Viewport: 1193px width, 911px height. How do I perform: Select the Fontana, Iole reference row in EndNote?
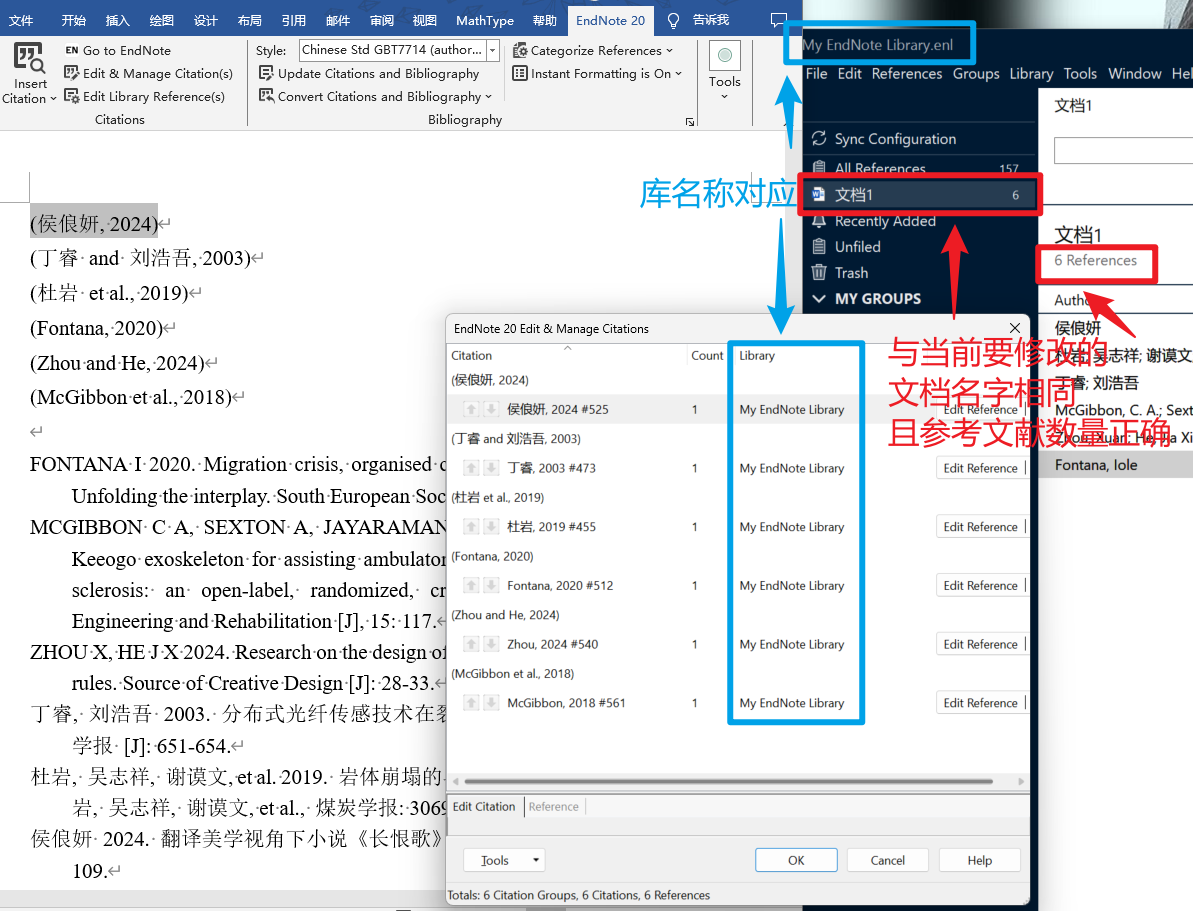point(1116,465)
